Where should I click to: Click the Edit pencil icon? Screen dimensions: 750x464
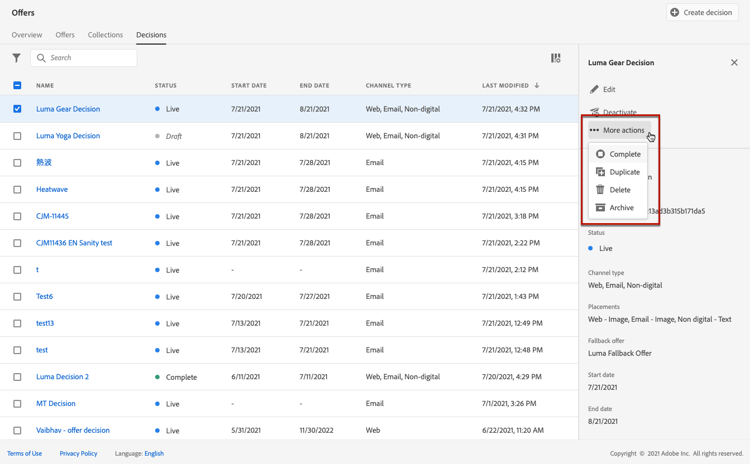coord(594,90)
